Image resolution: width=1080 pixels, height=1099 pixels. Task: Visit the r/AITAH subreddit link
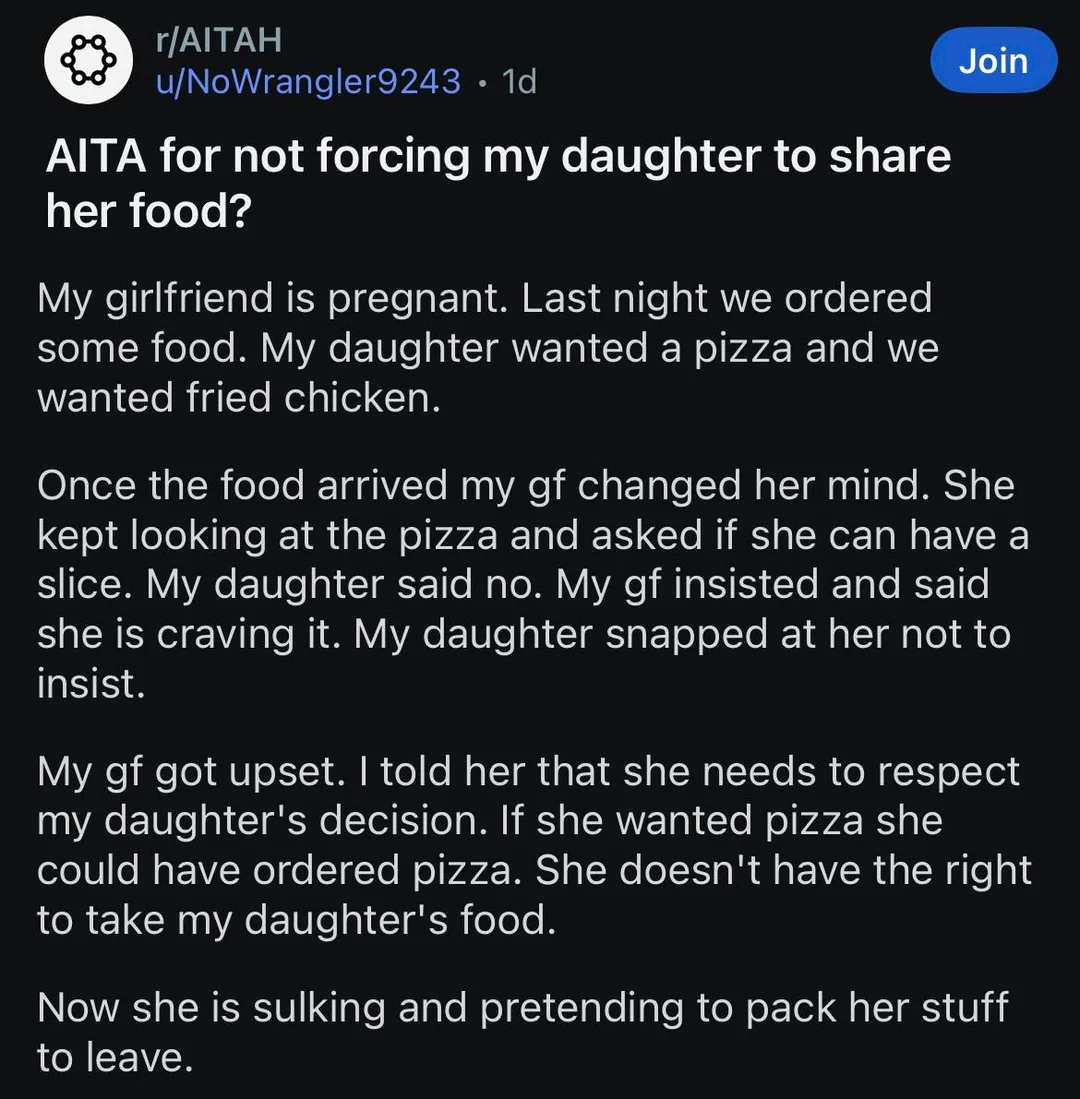[219, 39]
